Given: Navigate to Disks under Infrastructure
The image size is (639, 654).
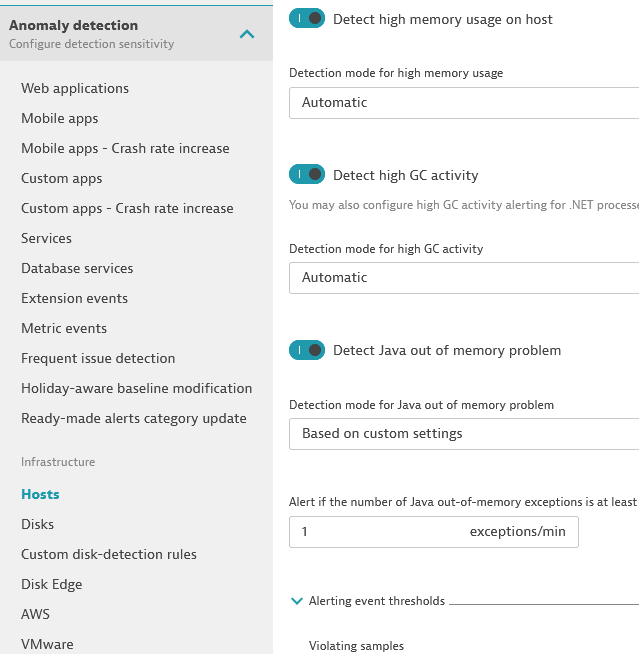Looking at the screenshot, I should 38,524.
